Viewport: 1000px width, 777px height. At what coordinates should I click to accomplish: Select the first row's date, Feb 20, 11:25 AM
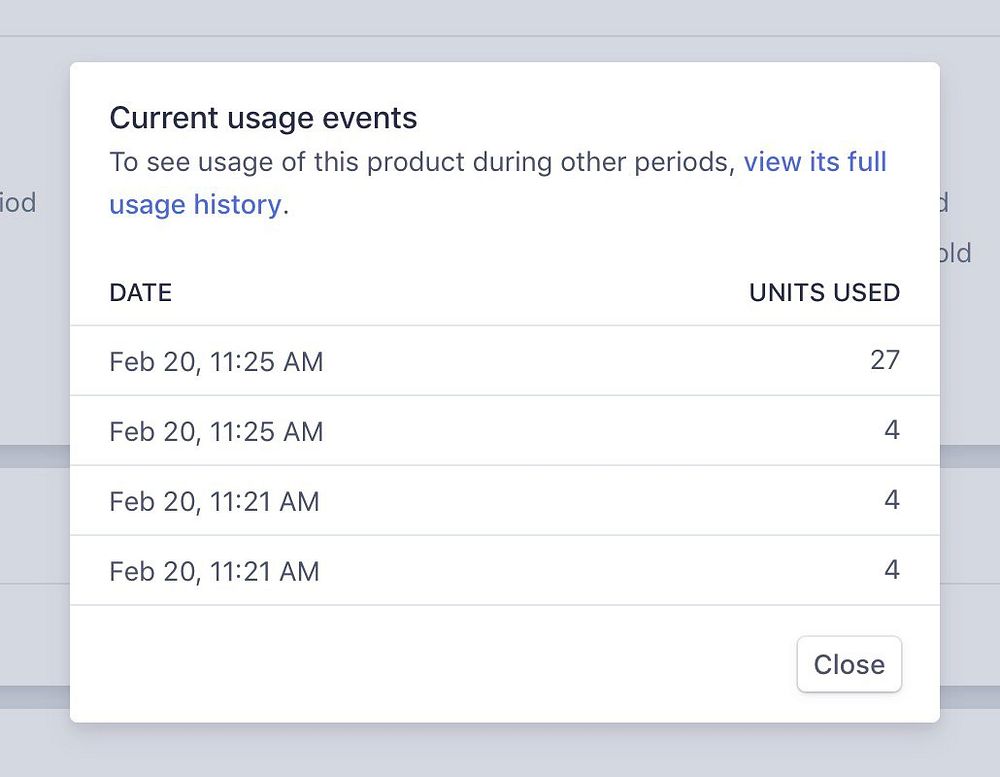point(216,361)
